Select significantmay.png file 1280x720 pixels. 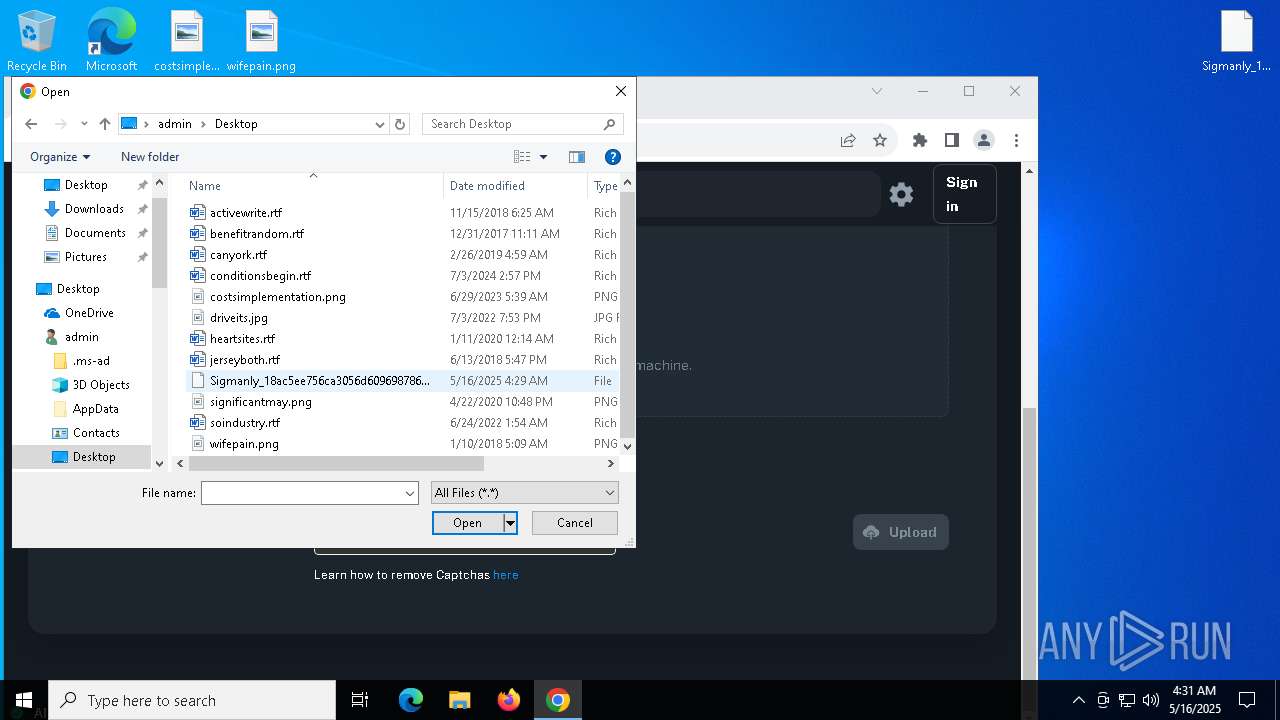(260, 402)
